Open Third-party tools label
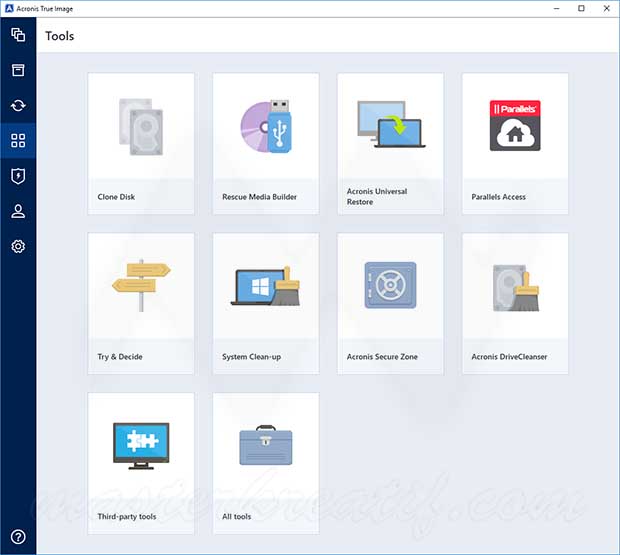 (x=127, y=516)
